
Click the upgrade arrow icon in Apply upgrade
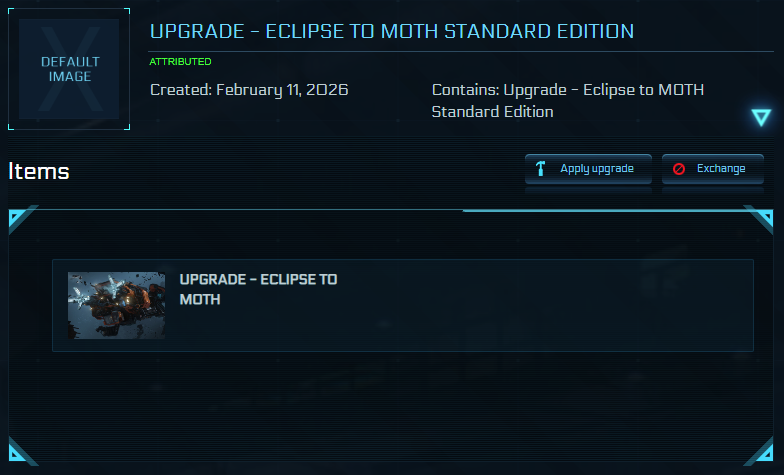tap(541, 169)
